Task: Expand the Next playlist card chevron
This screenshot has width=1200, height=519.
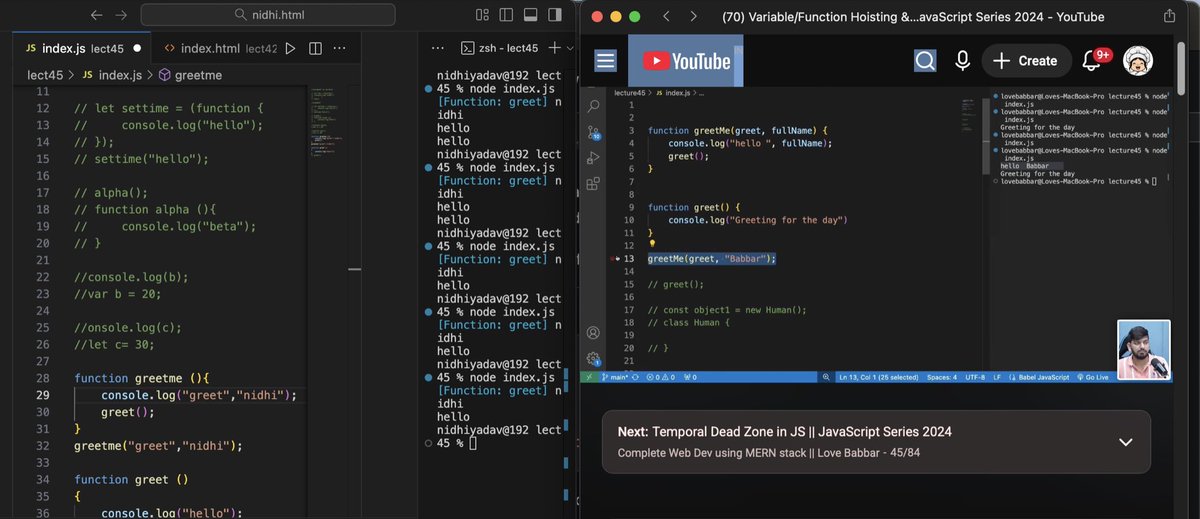Action: [x=1125, y=442]
